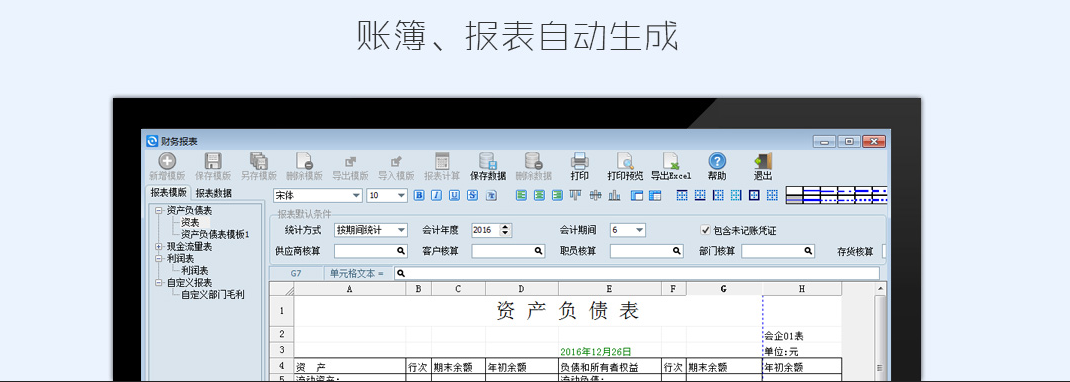Click the third border style icon
The width and height of the screenshot is (1070, 382).
coord(718,195)
